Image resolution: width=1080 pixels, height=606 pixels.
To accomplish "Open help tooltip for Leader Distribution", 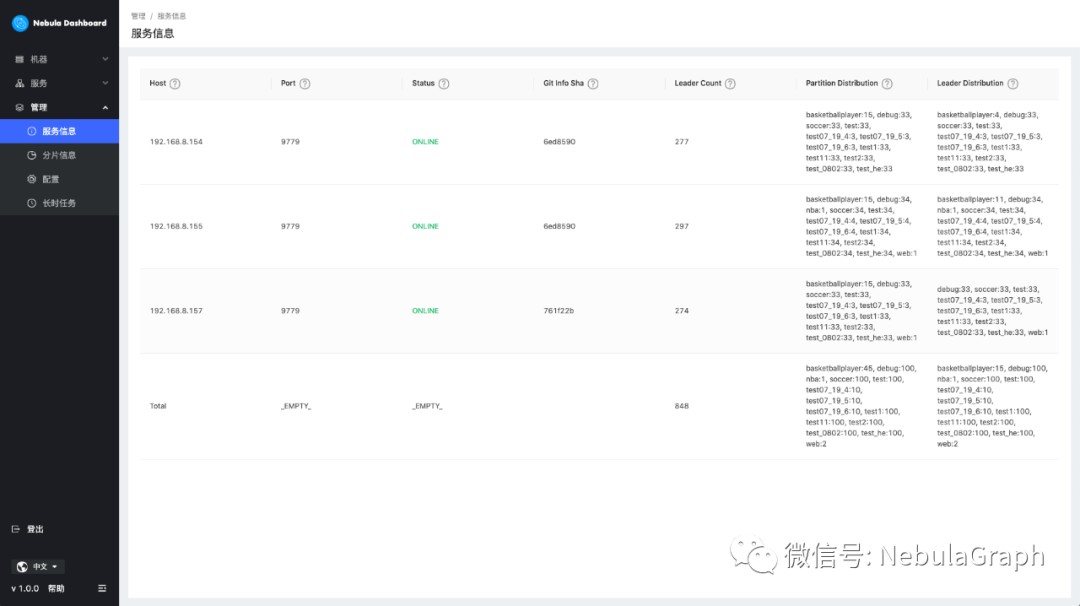I will (1012, 83).
